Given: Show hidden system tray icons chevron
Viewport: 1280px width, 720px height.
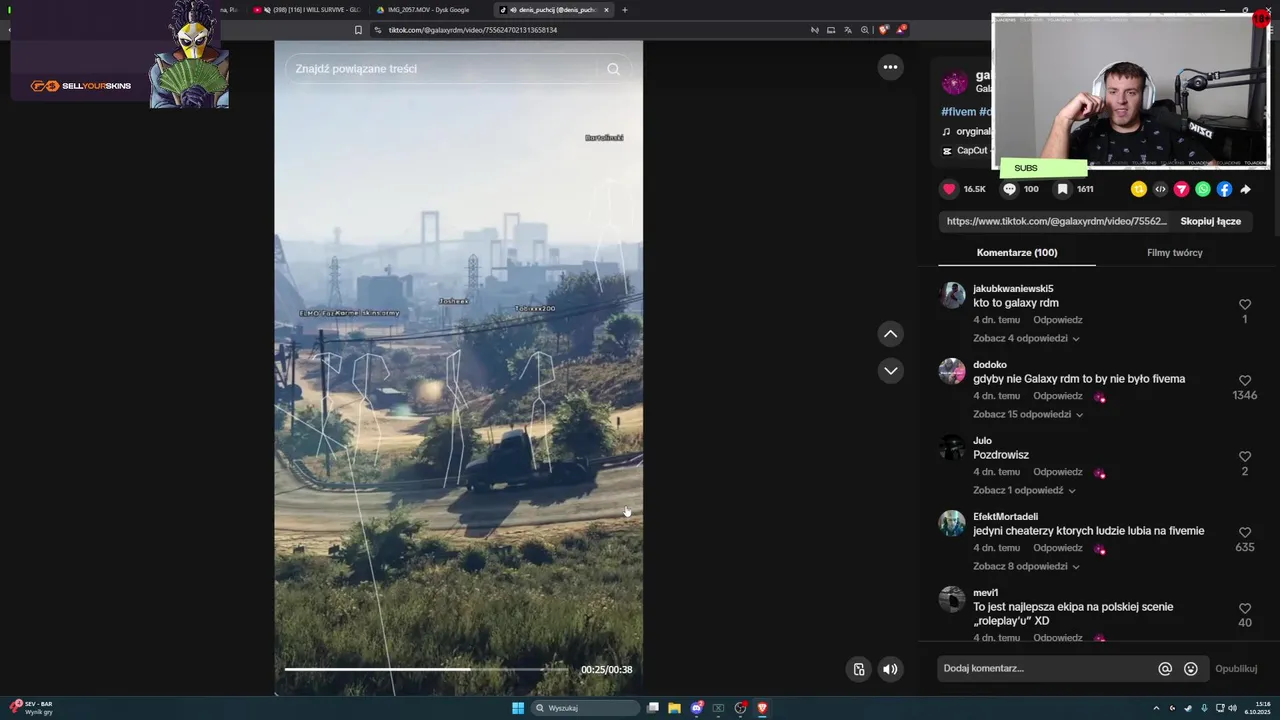Looking at the screenshot, I should [1156, 708].
